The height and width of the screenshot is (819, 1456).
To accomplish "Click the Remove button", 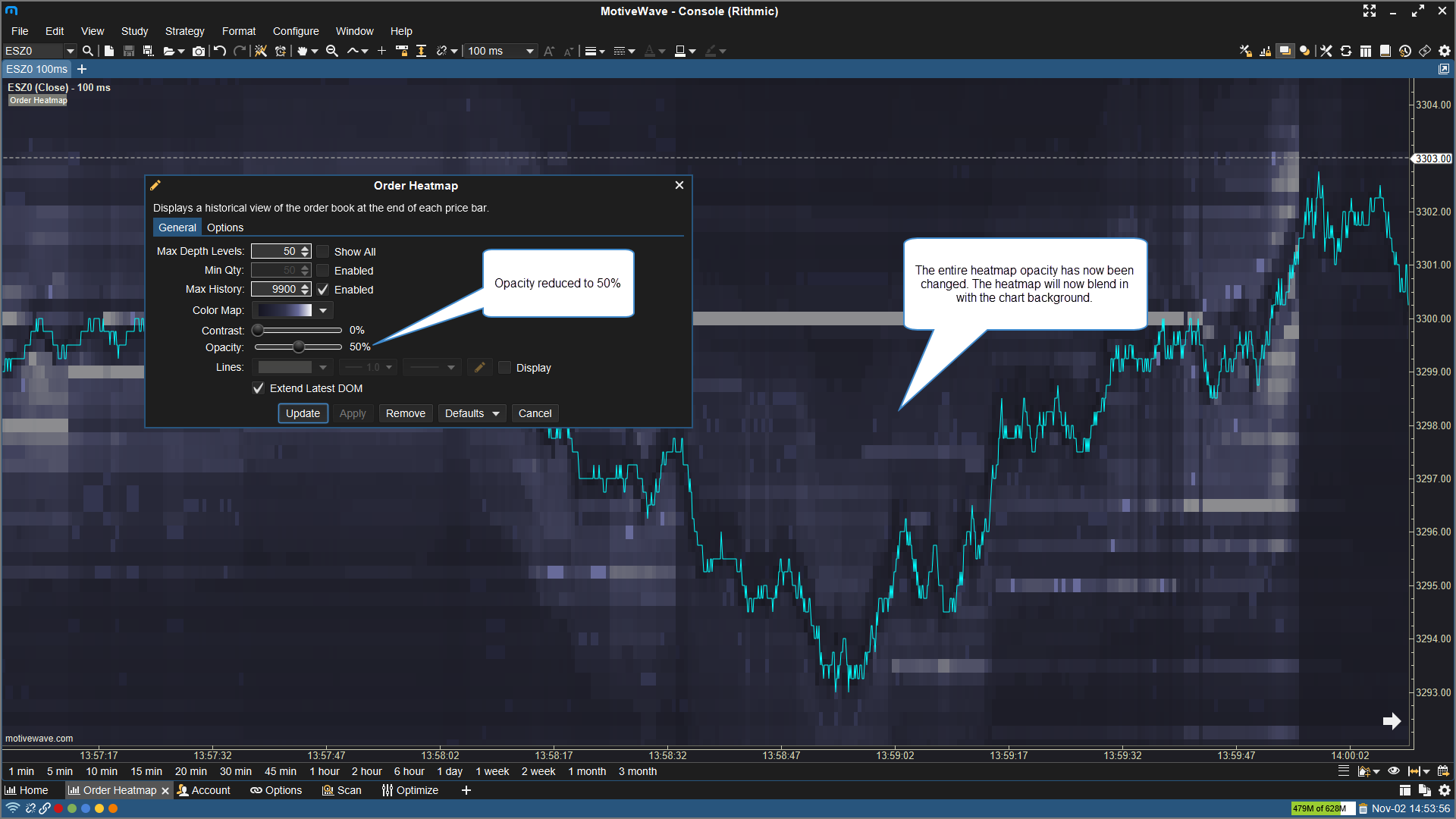I will click(405, 413).
